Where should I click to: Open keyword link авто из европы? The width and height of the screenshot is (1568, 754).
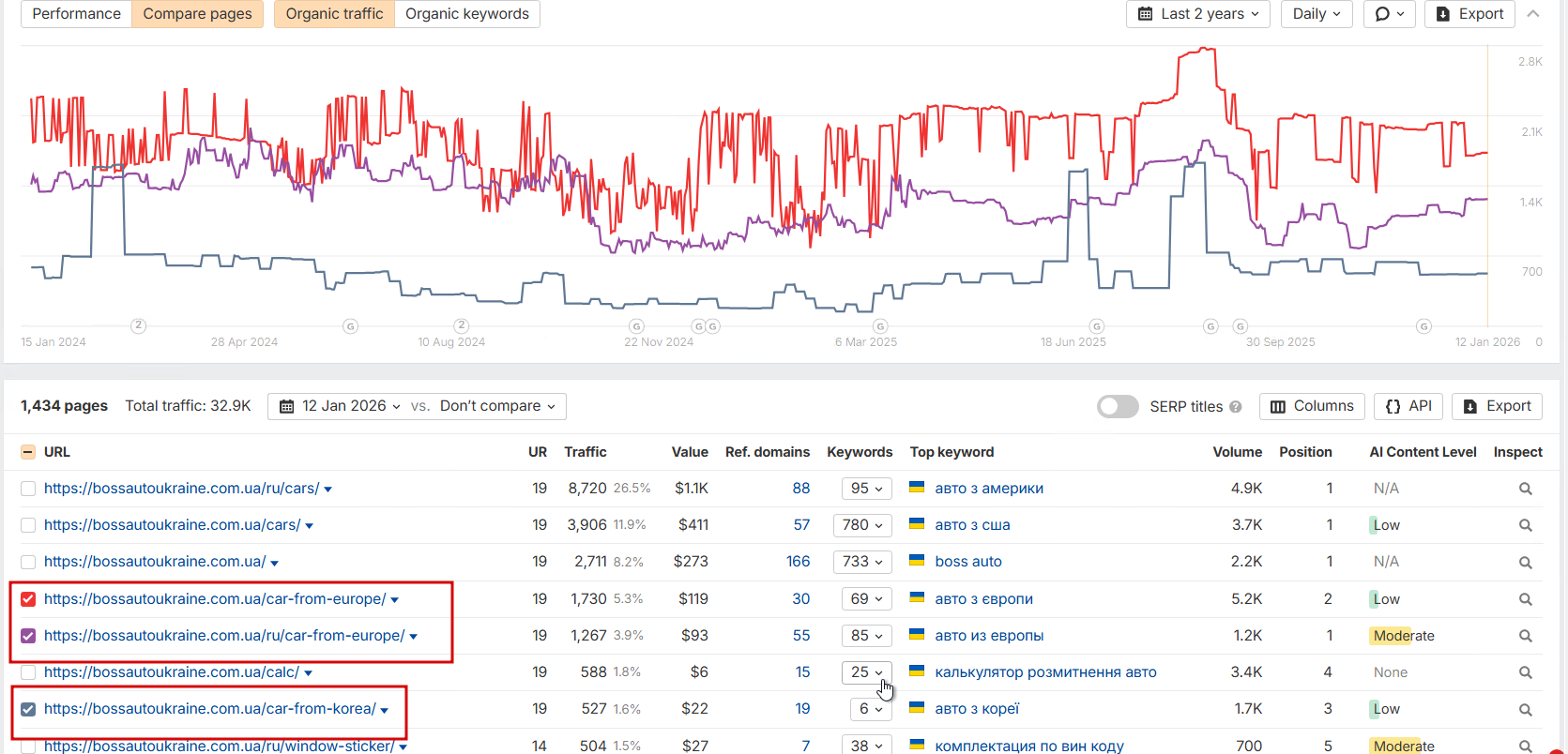989,636
